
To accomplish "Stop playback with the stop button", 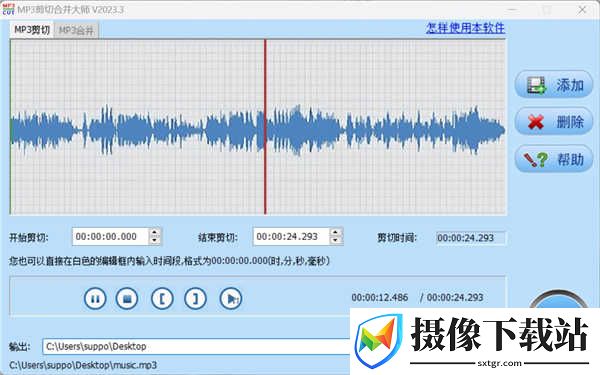I will 127,298.
